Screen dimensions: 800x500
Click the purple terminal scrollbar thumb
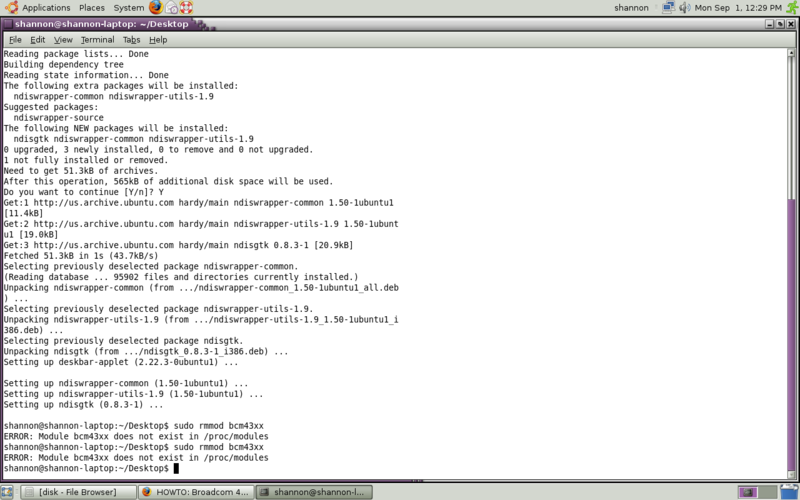click(x=791, y=334)
